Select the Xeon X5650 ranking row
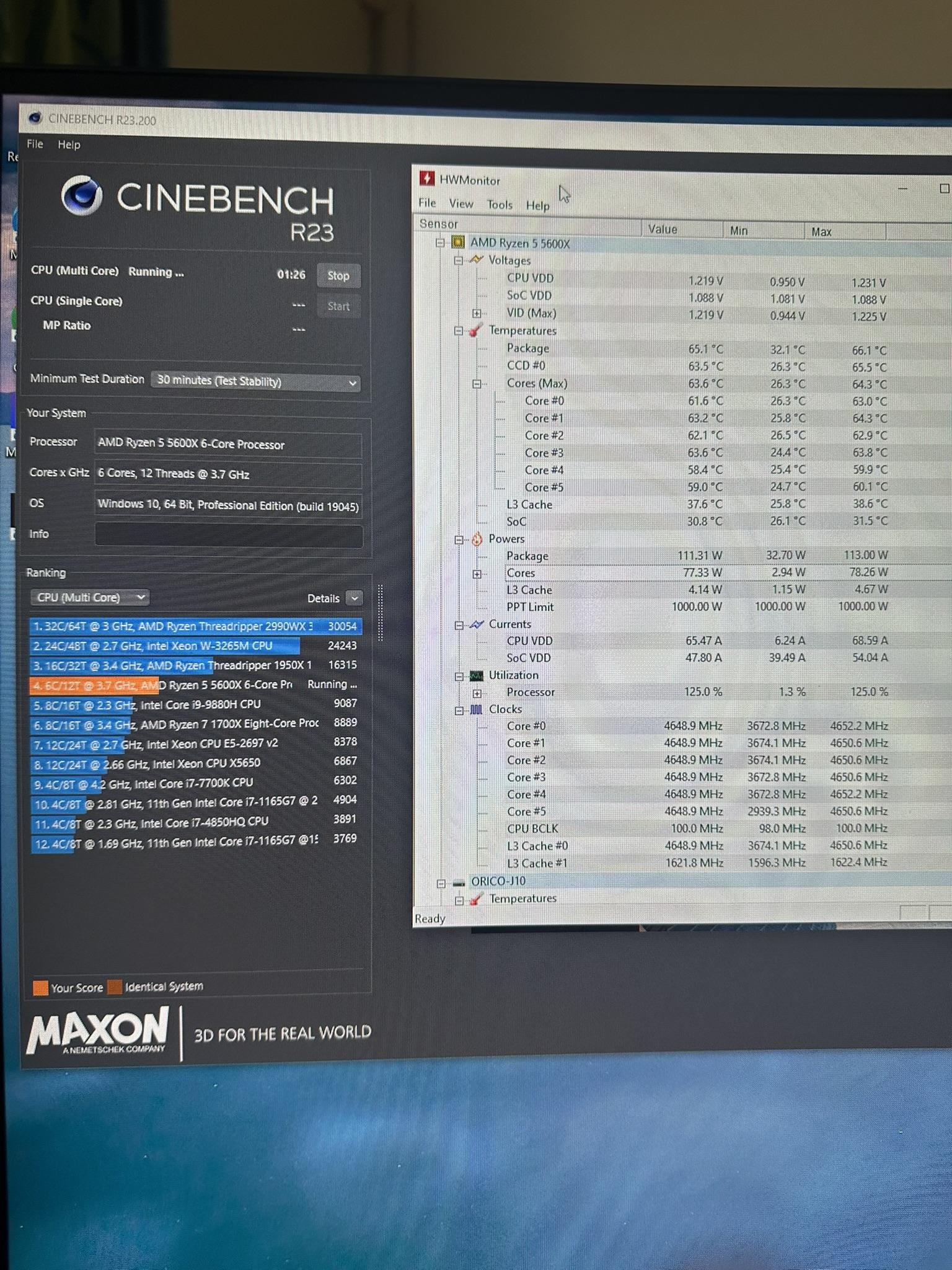 tap(195, 763)
